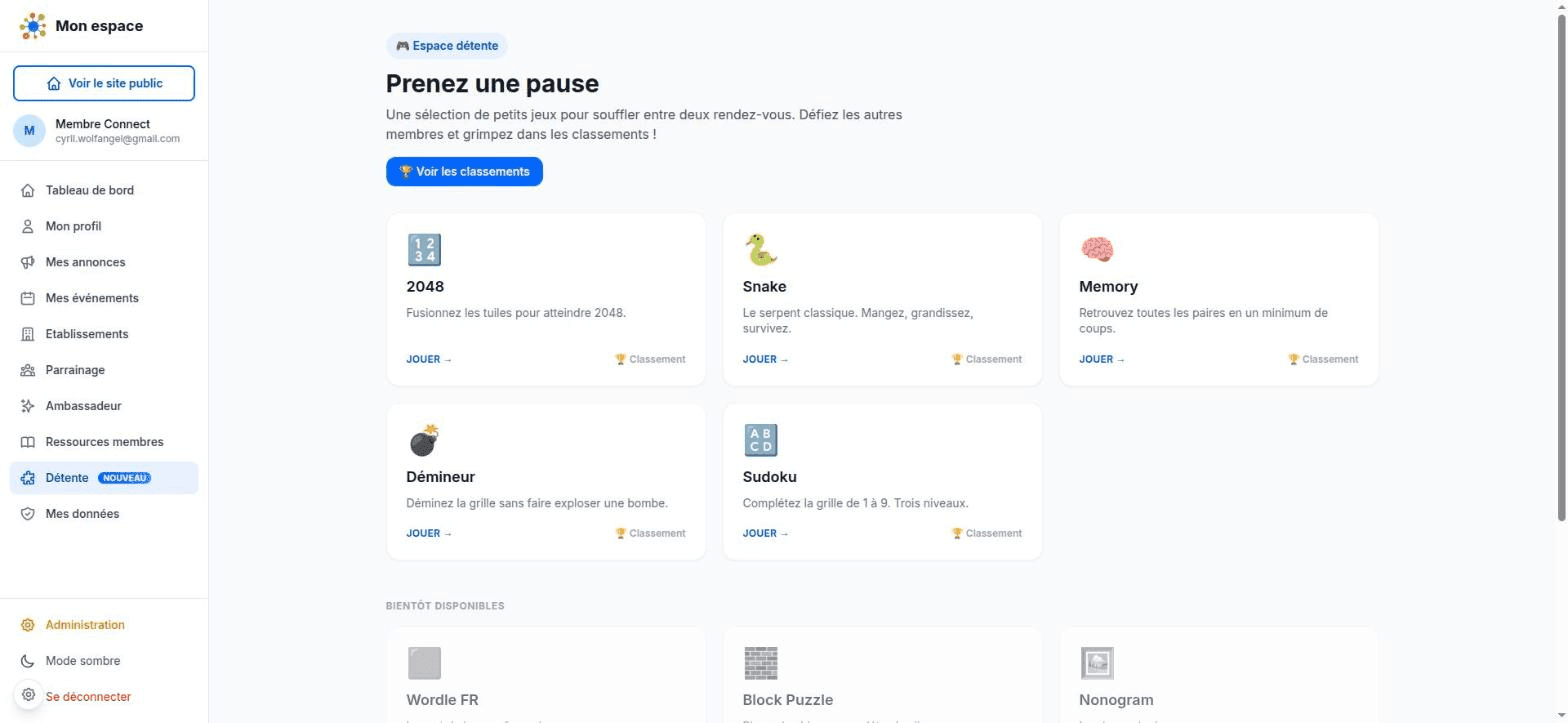Viewport: 1568px width, 723px height.
Task: Click the Snake game snake icon
Action: (760, 250)
